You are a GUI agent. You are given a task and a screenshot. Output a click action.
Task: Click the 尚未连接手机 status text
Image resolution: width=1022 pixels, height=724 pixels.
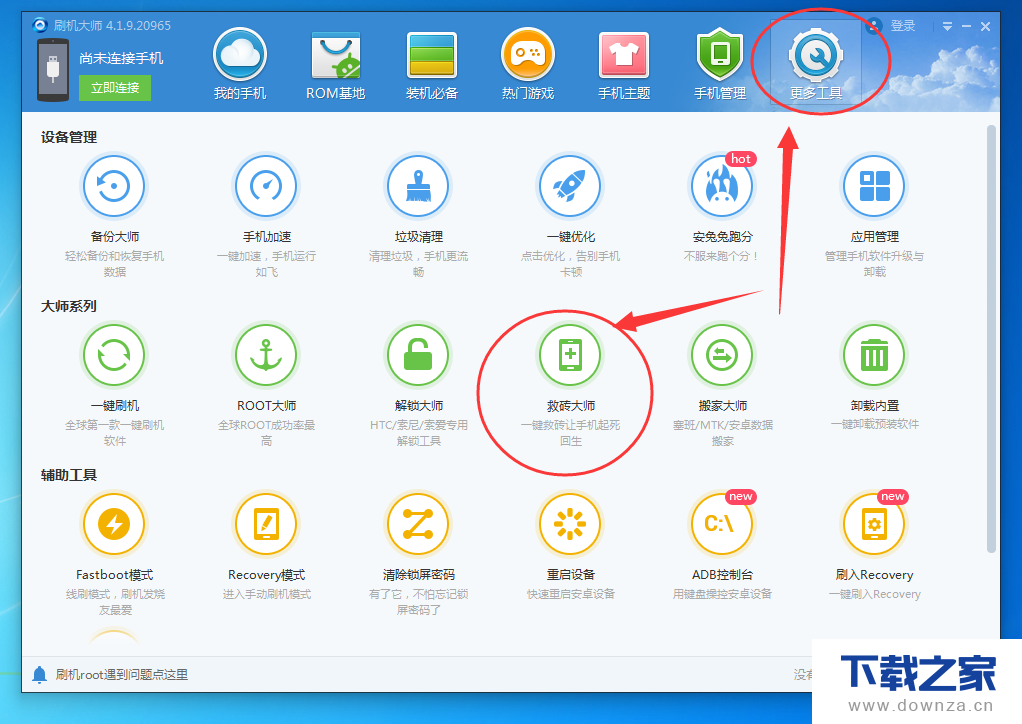121,58
